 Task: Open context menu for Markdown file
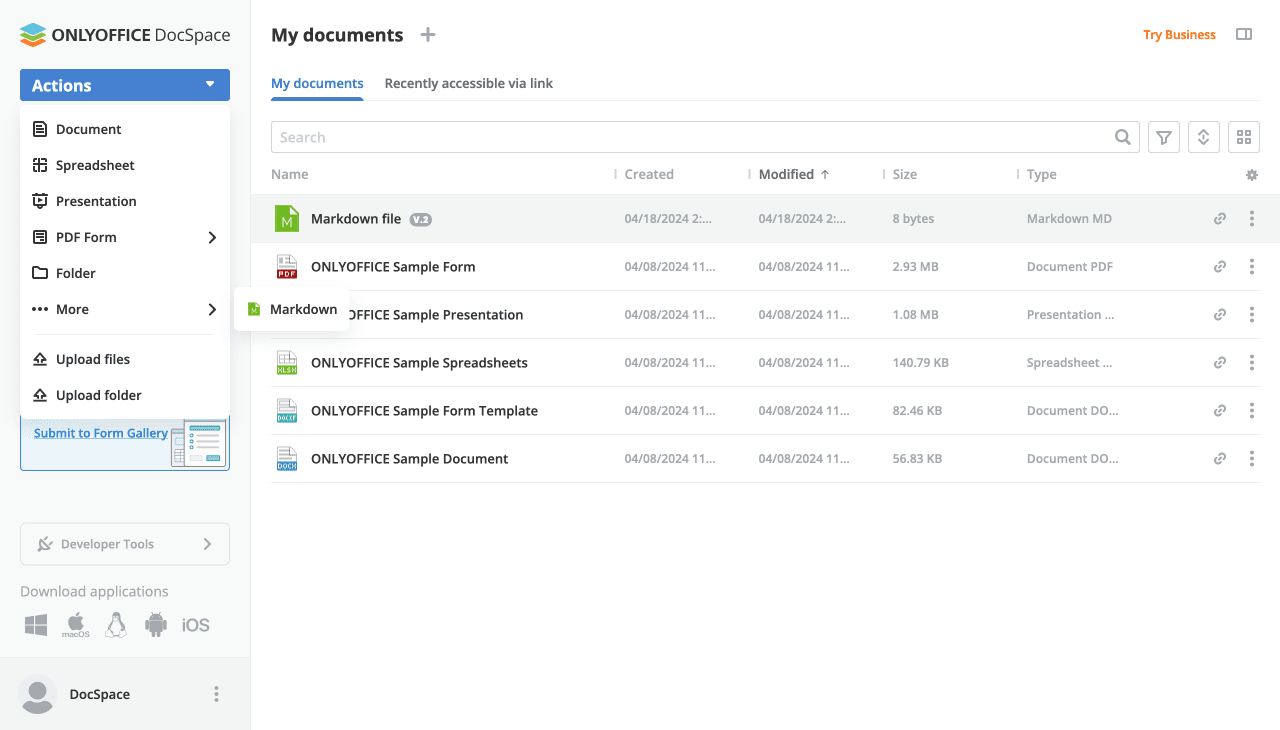click(1252, 219)
